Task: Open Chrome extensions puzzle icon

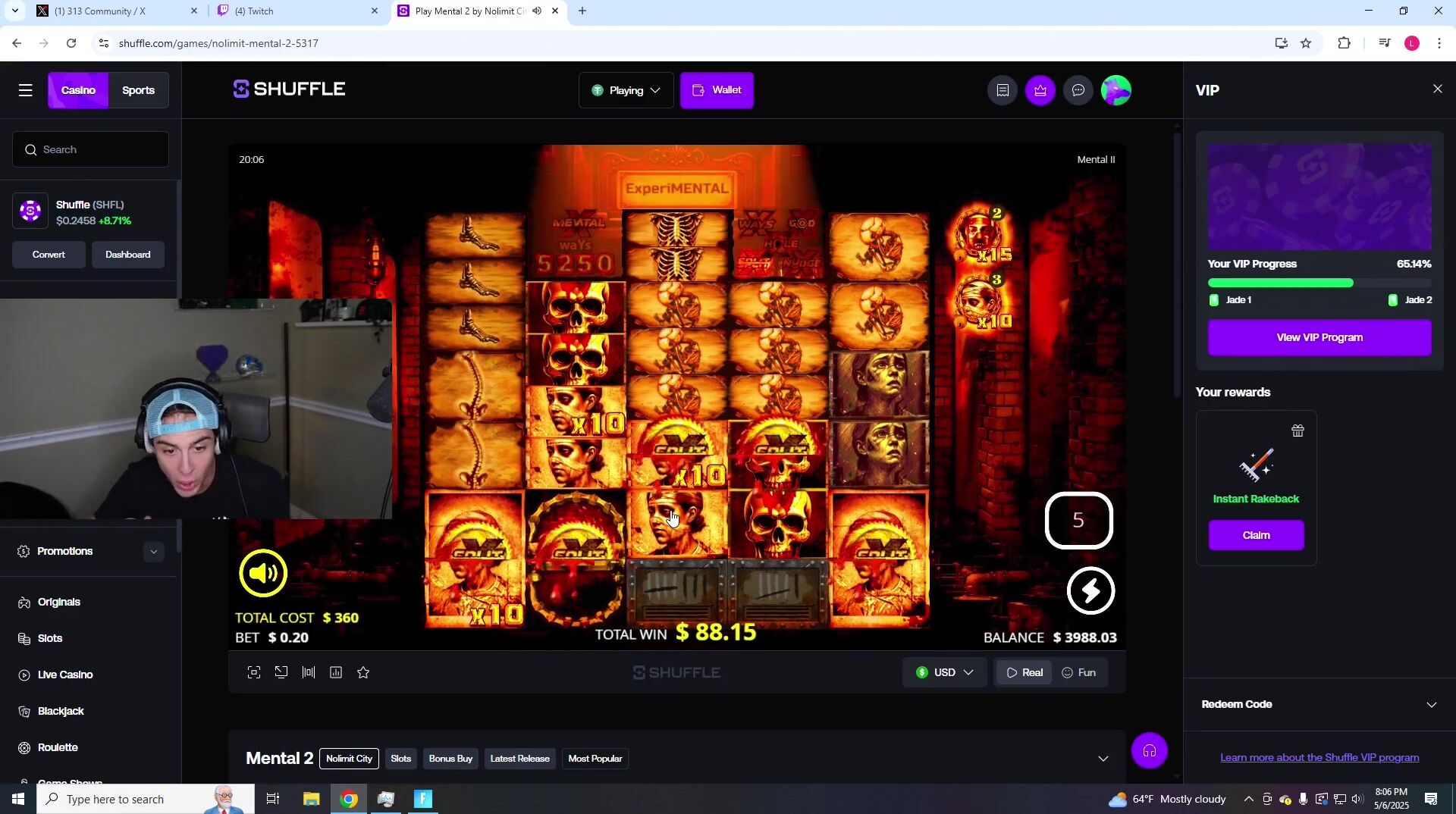Action: click(x=1344, y=43)
